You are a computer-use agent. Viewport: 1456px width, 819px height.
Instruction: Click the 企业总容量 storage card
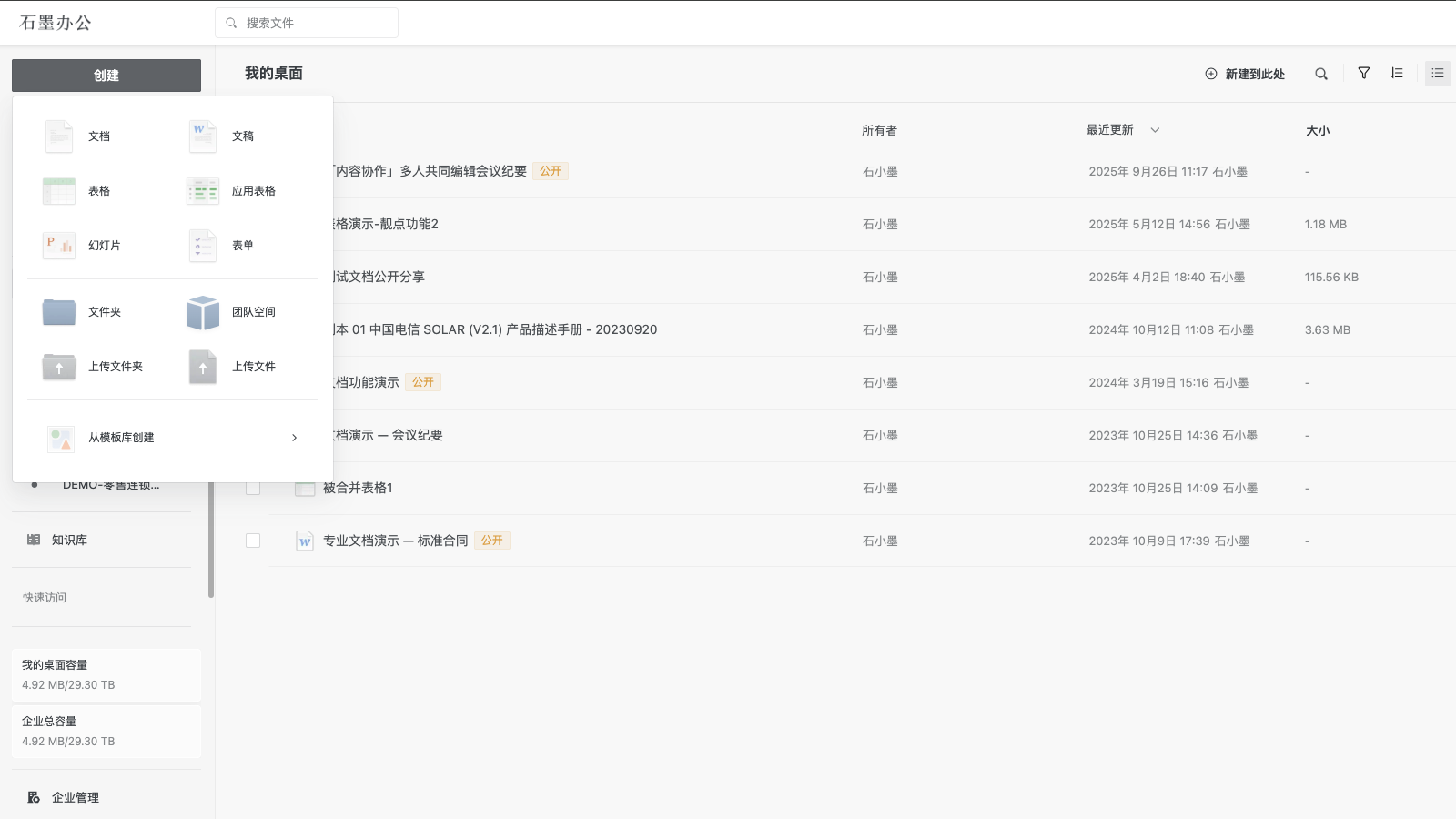coord(106,732)
